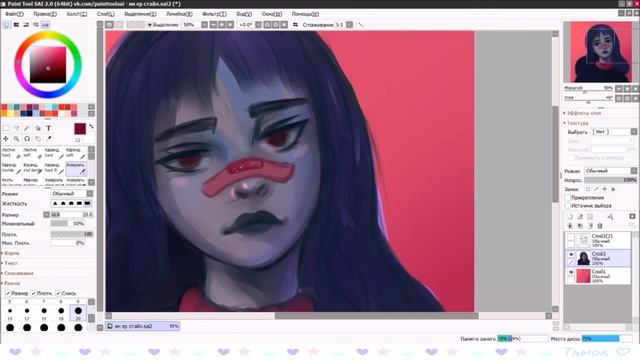Toggle visibility of layer Слой1

[x=571, y=272]
